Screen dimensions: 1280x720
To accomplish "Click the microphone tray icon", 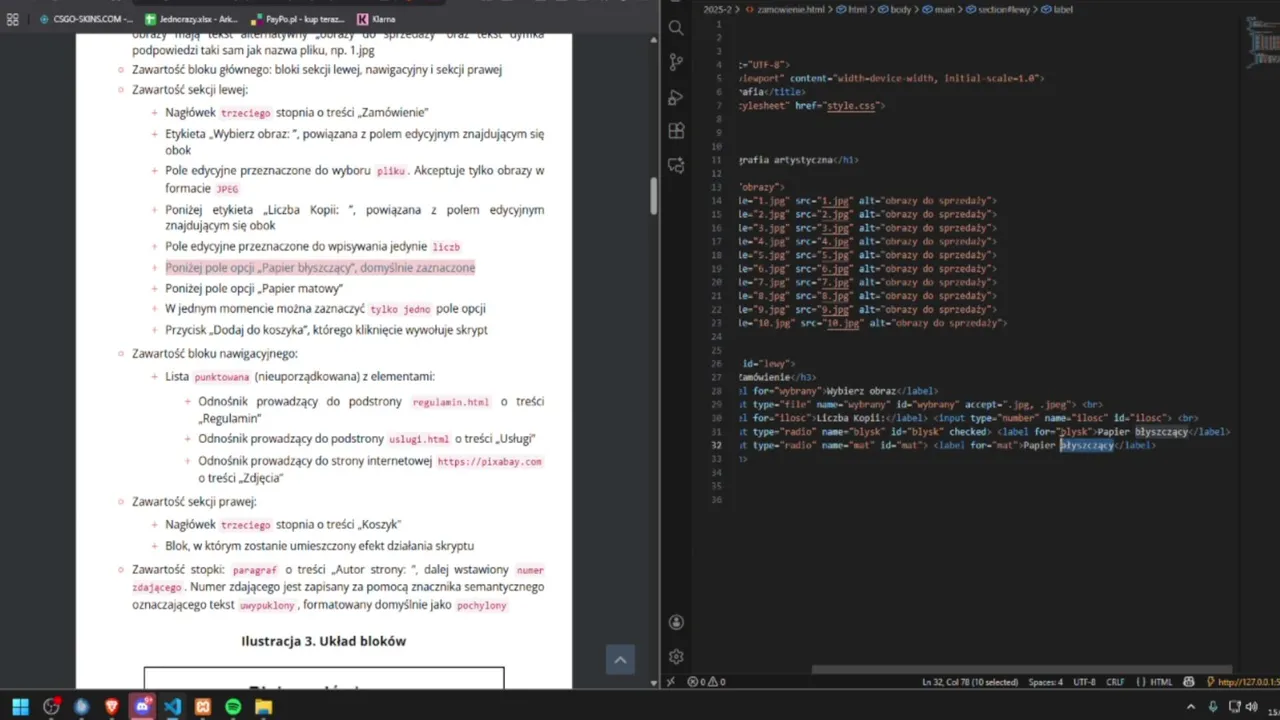I will point(1213,706).
